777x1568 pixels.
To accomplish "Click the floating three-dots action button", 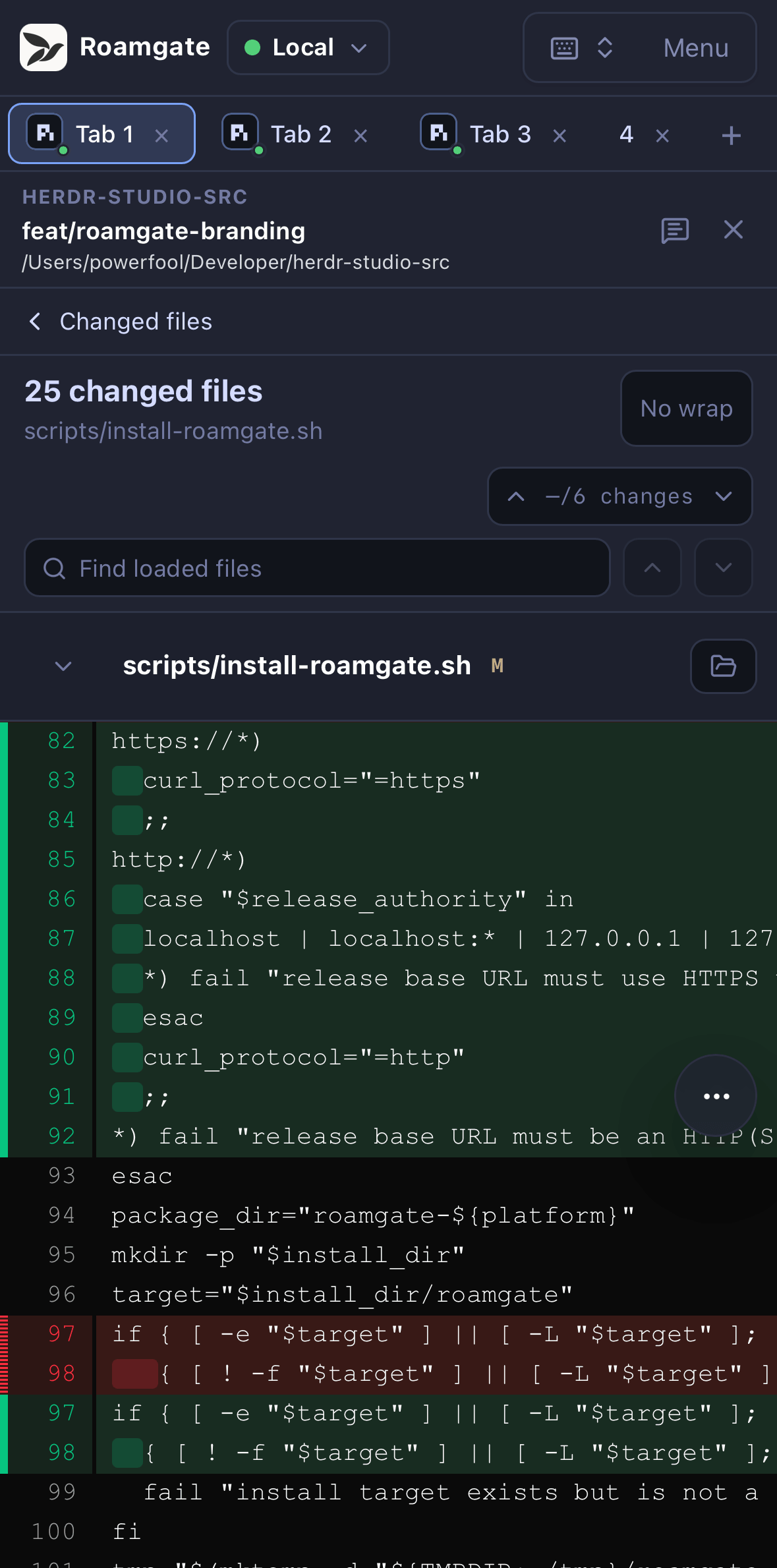I will 716,1096.
